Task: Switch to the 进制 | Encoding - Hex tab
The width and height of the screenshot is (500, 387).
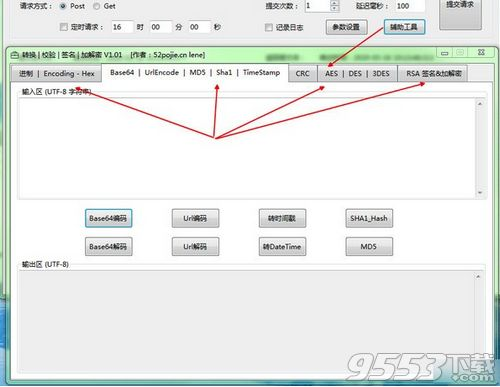Action: click(x=56, y=74)
